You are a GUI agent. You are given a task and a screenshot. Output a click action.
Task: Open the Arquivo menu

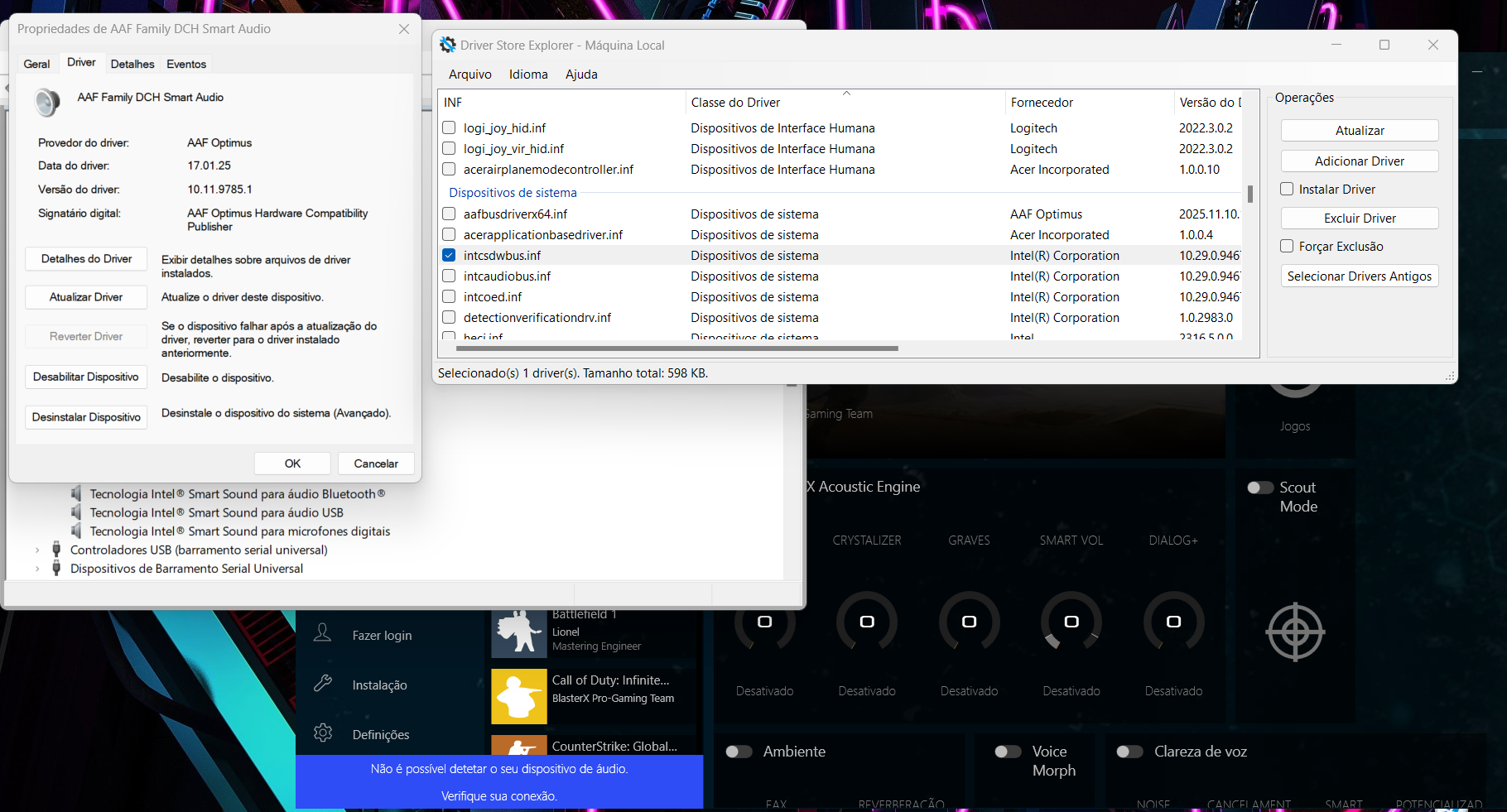point(469,74)
